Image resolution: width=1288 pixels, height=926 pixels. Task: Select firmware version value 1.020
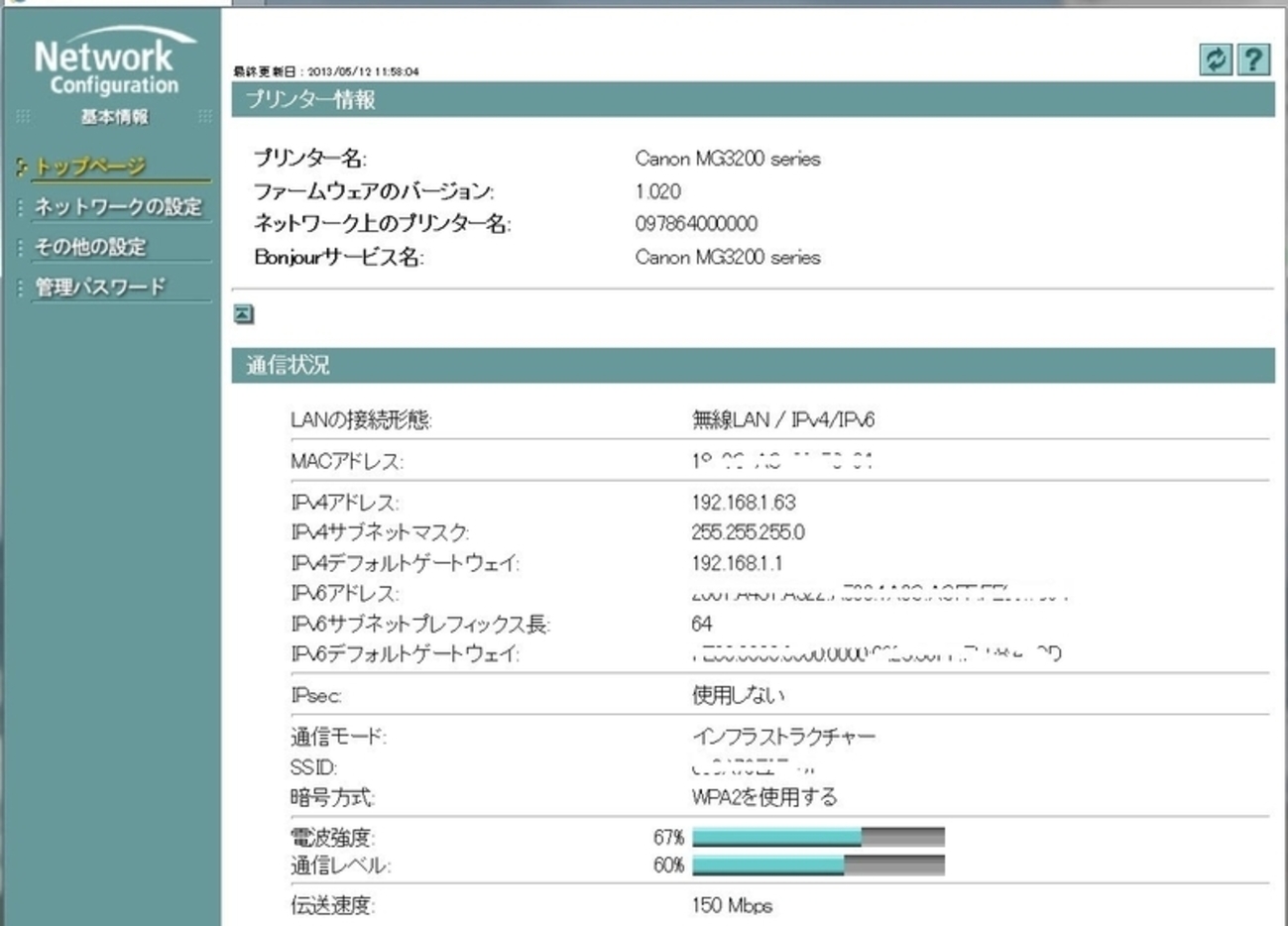coord(658,191)
